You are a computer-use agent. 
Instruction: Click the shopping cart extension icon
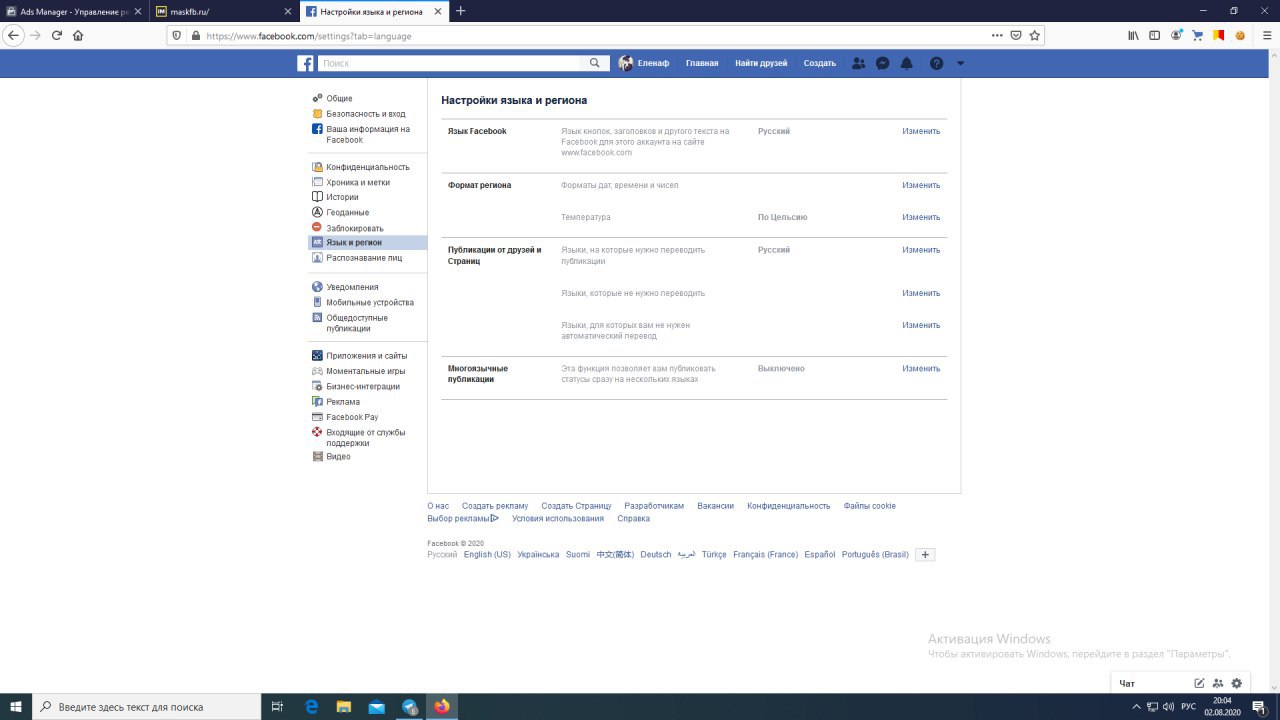[1197, 35]
